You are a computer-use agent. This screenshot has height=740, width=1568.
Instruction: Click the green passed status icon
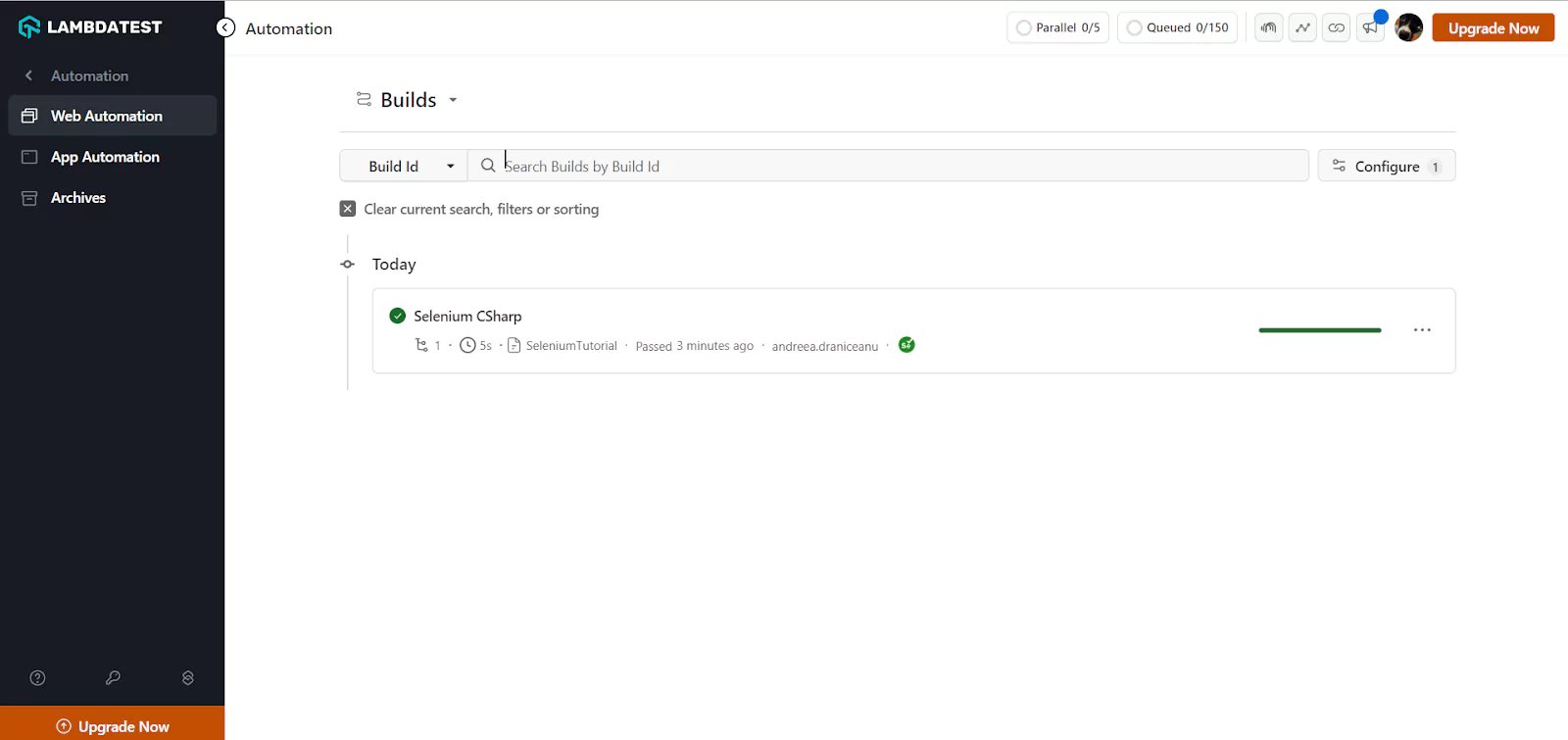click(x=398, y=316)
